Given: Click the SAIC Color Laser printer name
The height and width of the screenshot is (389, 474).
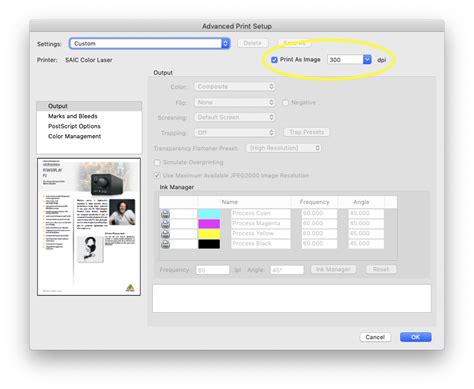Looking at the screenshot, I should [x=89, y=60].
